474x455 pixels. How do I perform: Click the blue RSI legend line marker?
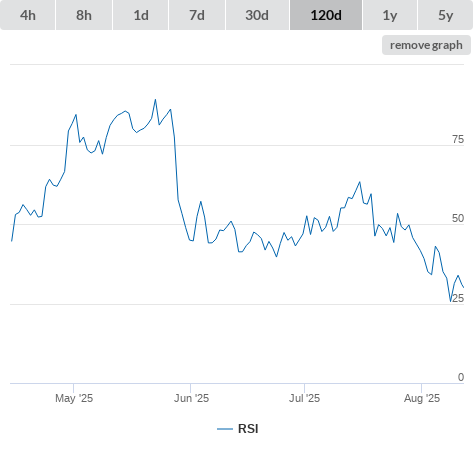tap(225, 429)
